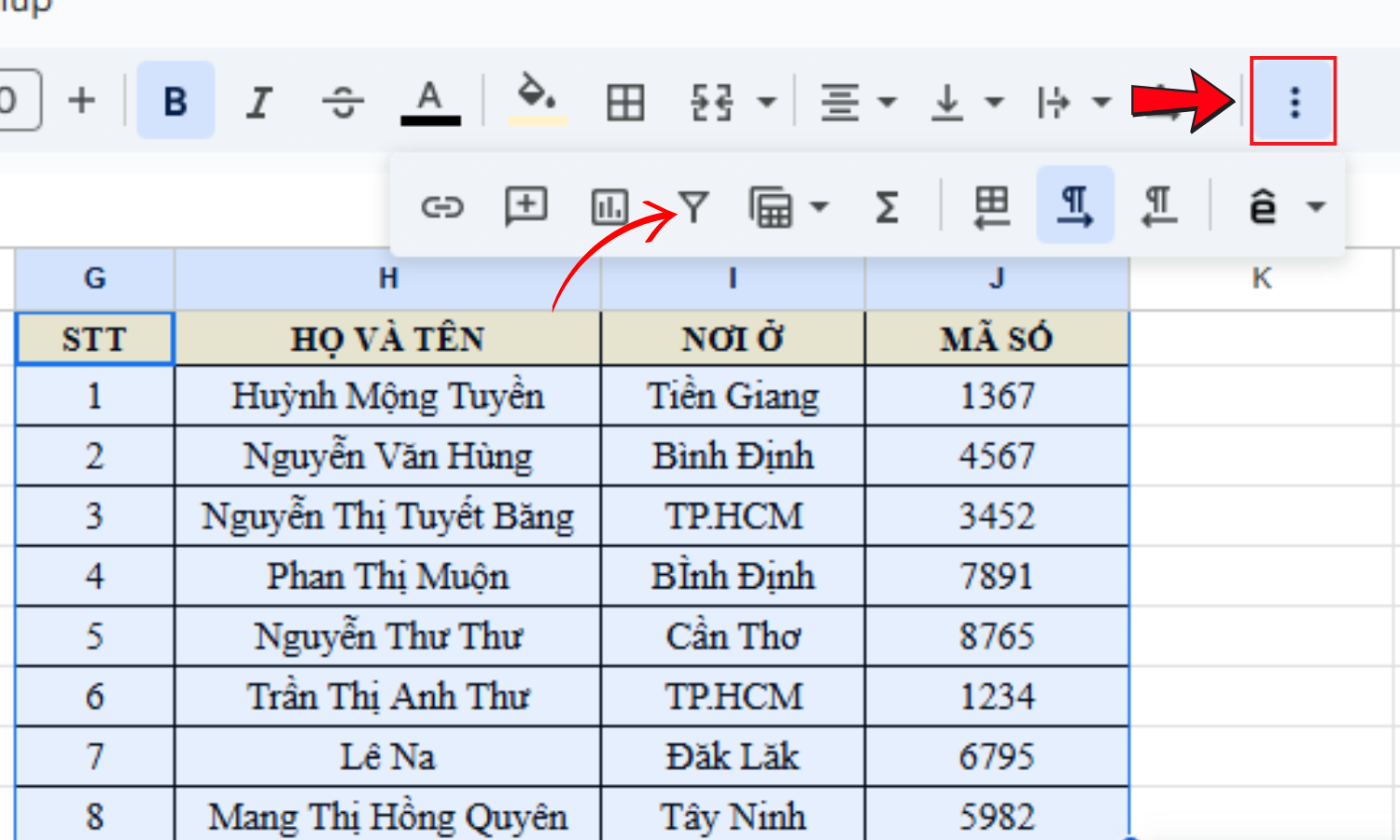This screenshot has width=1400, height=840.
Task: Open the special characters ê dropdown
Action: tap(1317, 206)
